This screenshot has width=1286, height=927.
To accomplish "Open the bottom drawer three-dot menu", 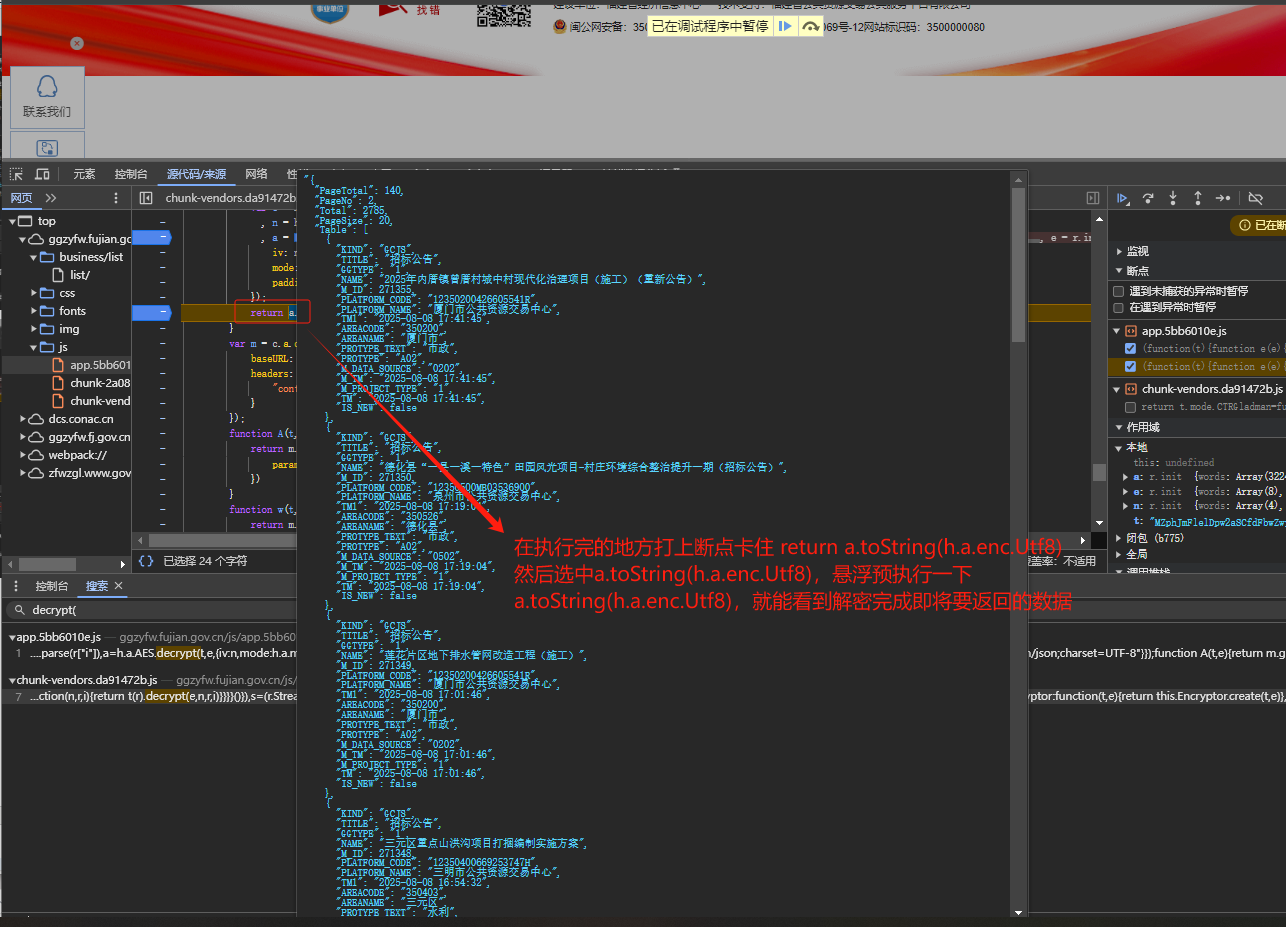I will coord(15,586).
